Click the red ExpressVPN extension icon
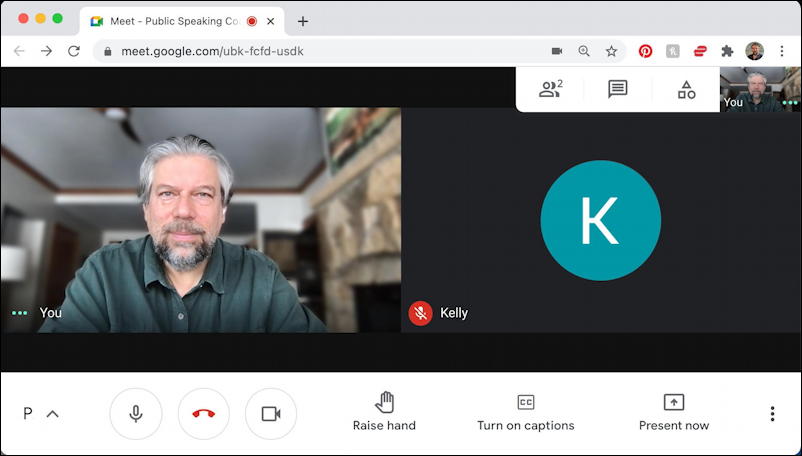The width and height of the screenshot is (802, 456). (700, 51)
